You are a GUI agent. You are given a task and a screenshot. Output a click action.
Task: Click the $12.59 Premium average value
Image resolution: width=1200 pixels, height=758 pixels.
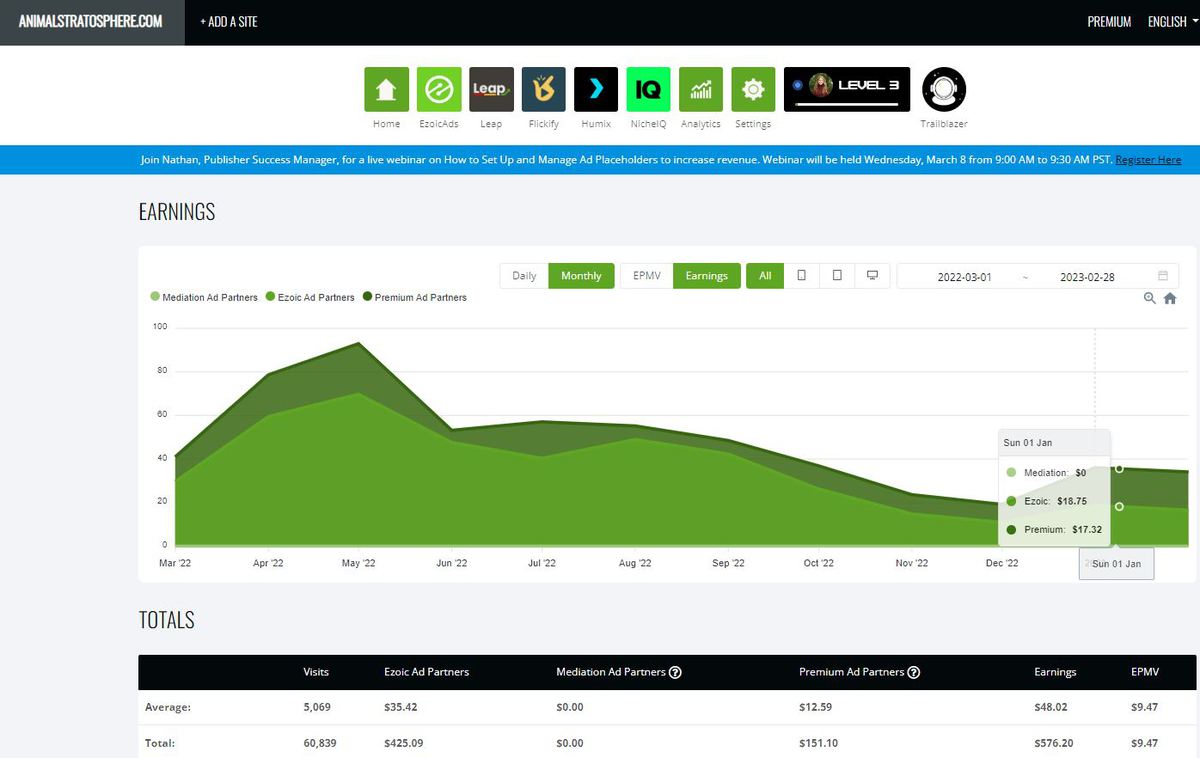click(816, 707)
